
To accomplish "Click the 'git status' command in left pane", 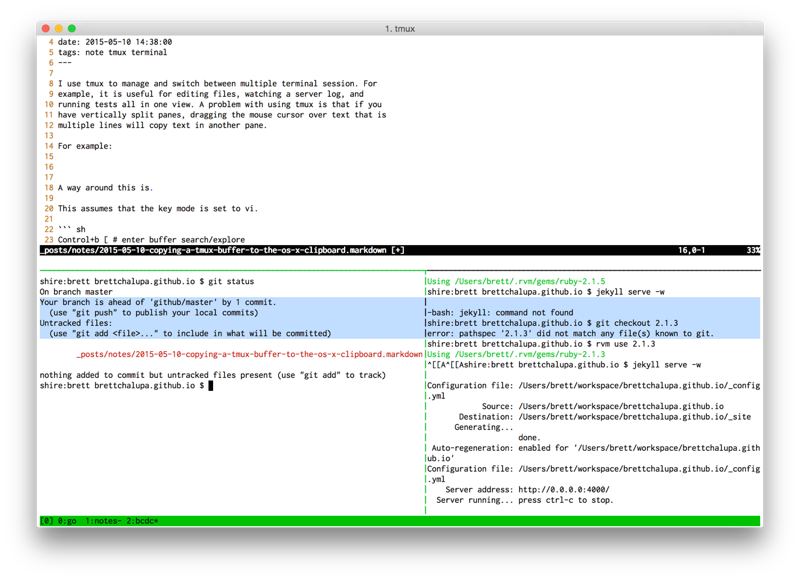I will (231, 281).
